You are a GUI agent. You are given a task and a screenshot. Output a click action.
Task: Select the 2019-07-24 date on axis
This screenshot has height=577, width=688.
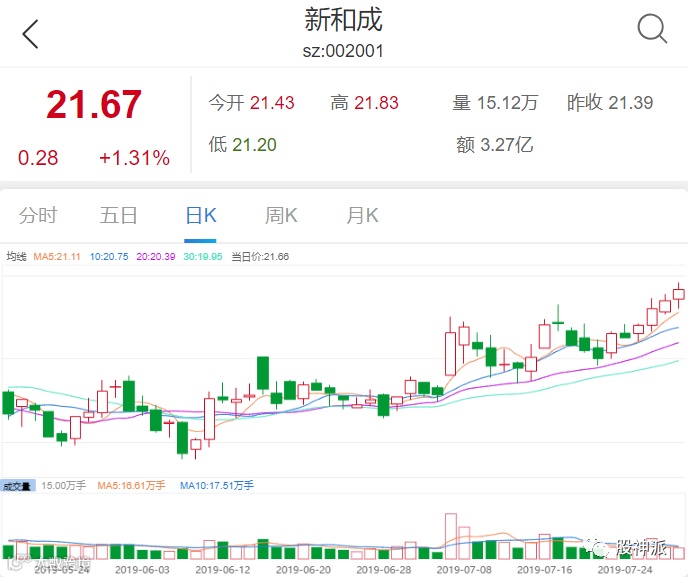pos(625,570)
